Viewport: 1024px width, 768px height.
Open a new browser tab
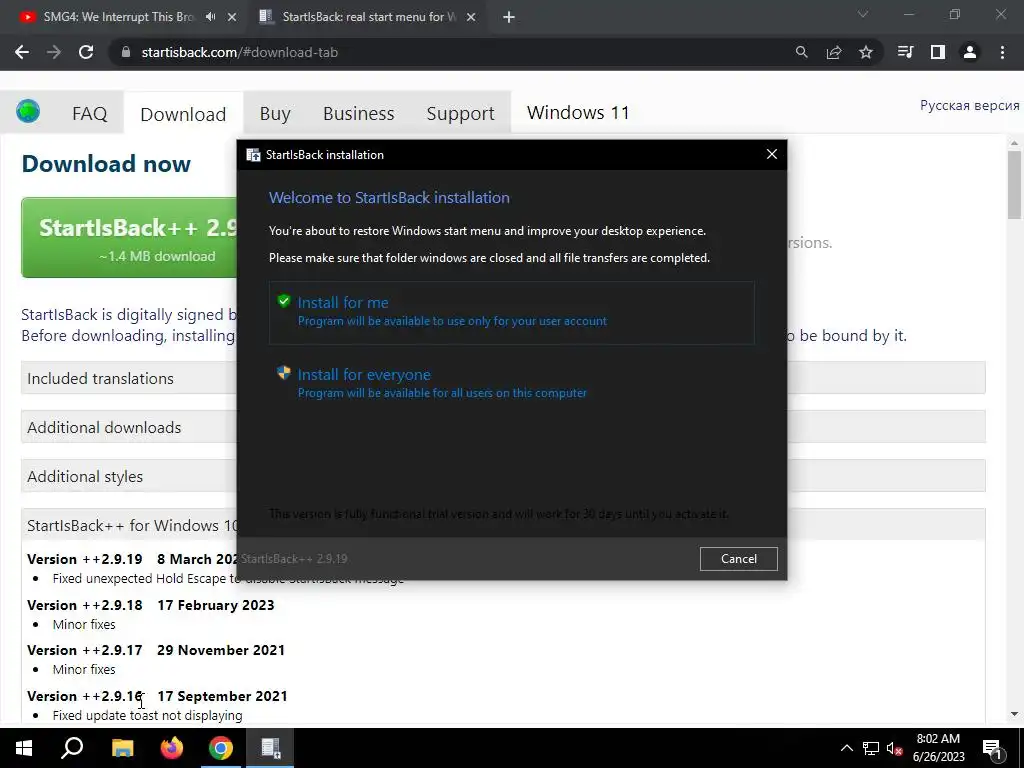509,17
